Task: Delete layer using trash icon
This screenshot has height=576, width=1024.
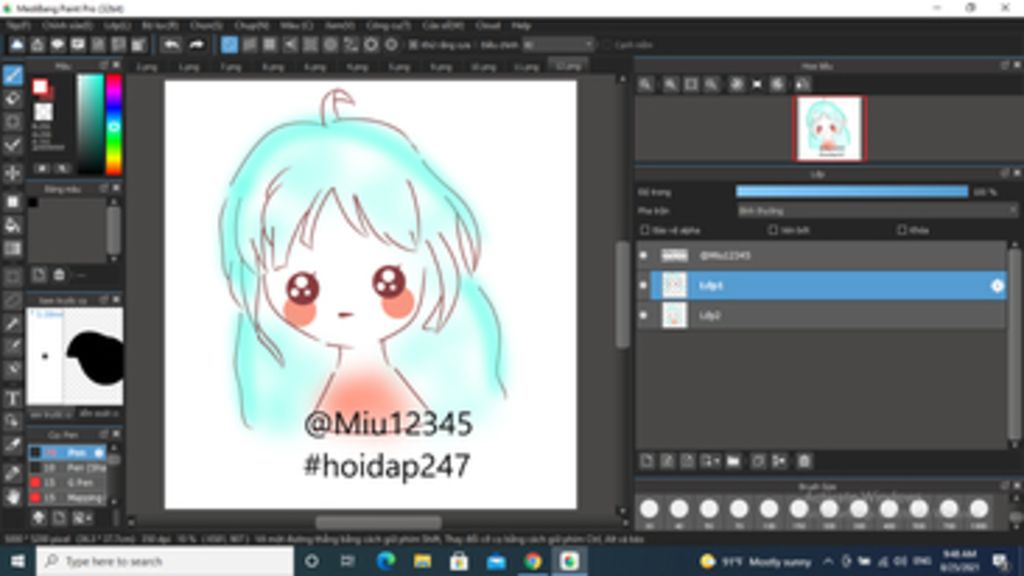Action: [x=805, y=461]
